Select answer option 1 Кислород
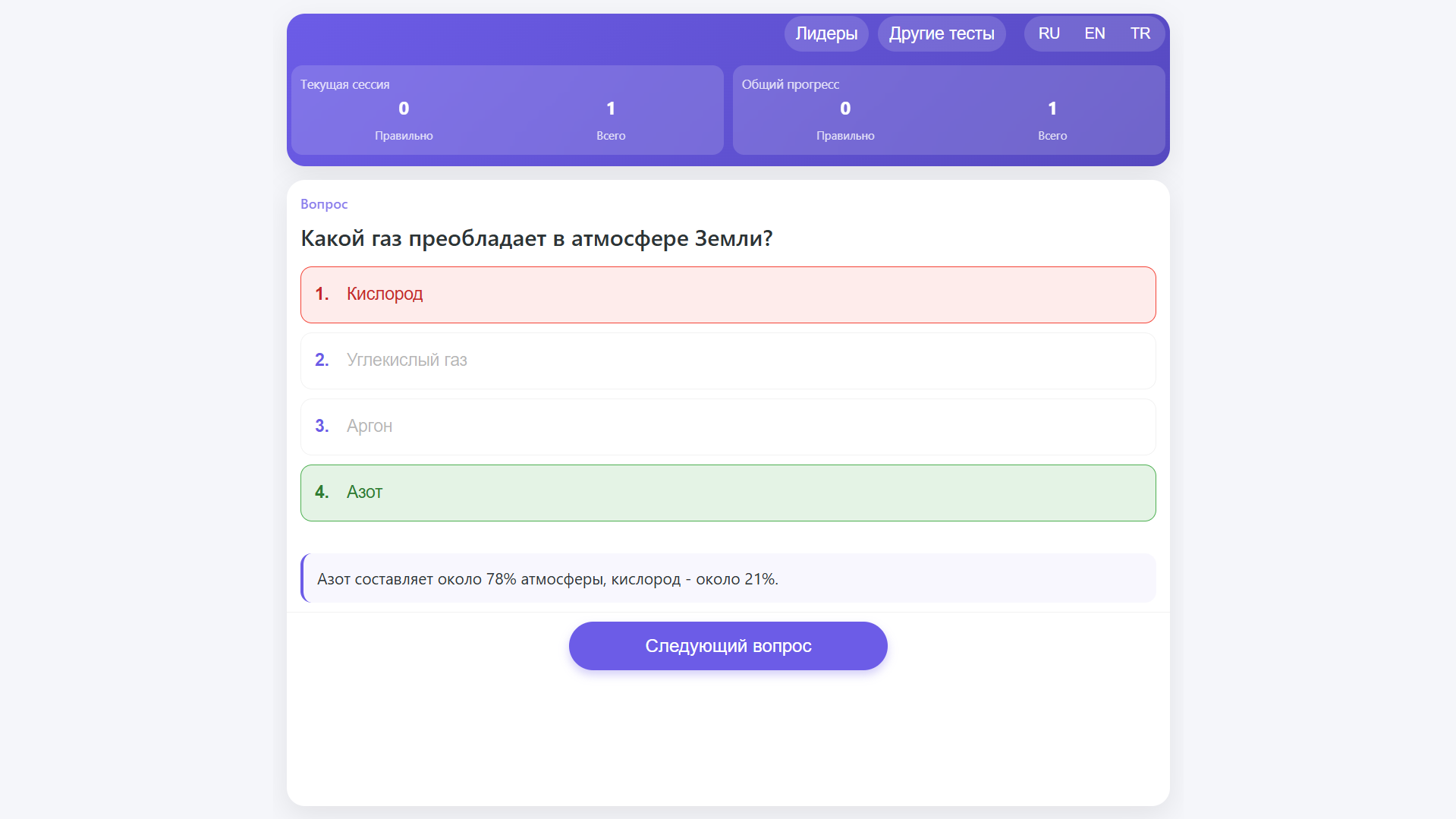1456x819 pixels. pos(727,295)
